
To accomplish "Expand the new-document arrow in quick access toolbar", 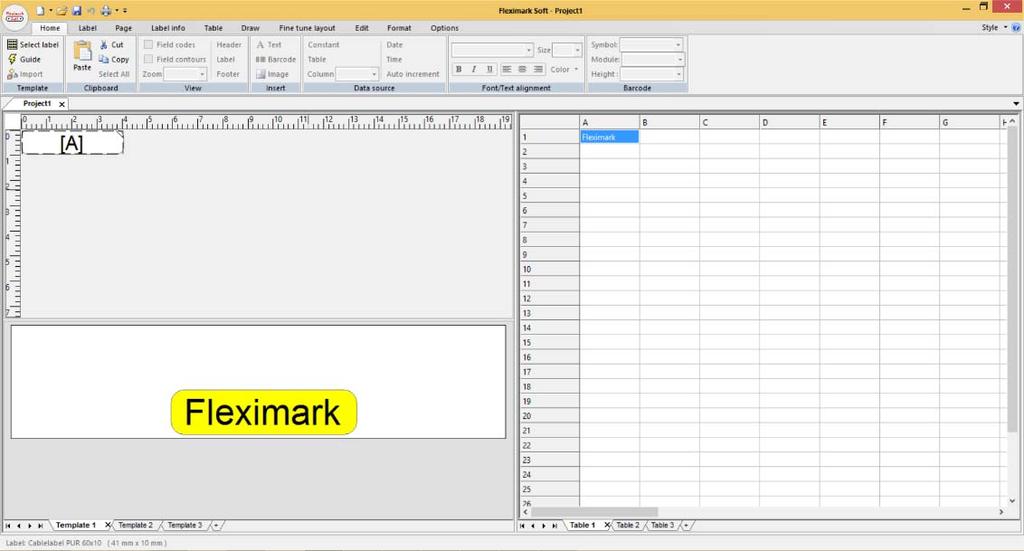I will click(x=51, y=10).
